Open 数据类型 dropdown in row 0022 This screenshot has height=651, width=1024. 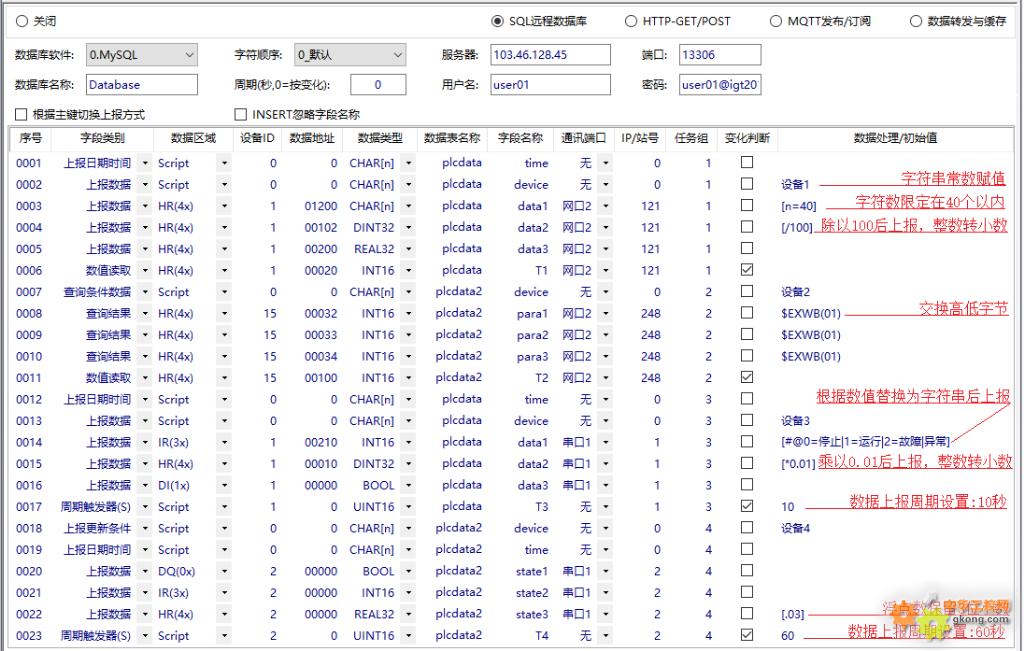[x=408, y=614]
